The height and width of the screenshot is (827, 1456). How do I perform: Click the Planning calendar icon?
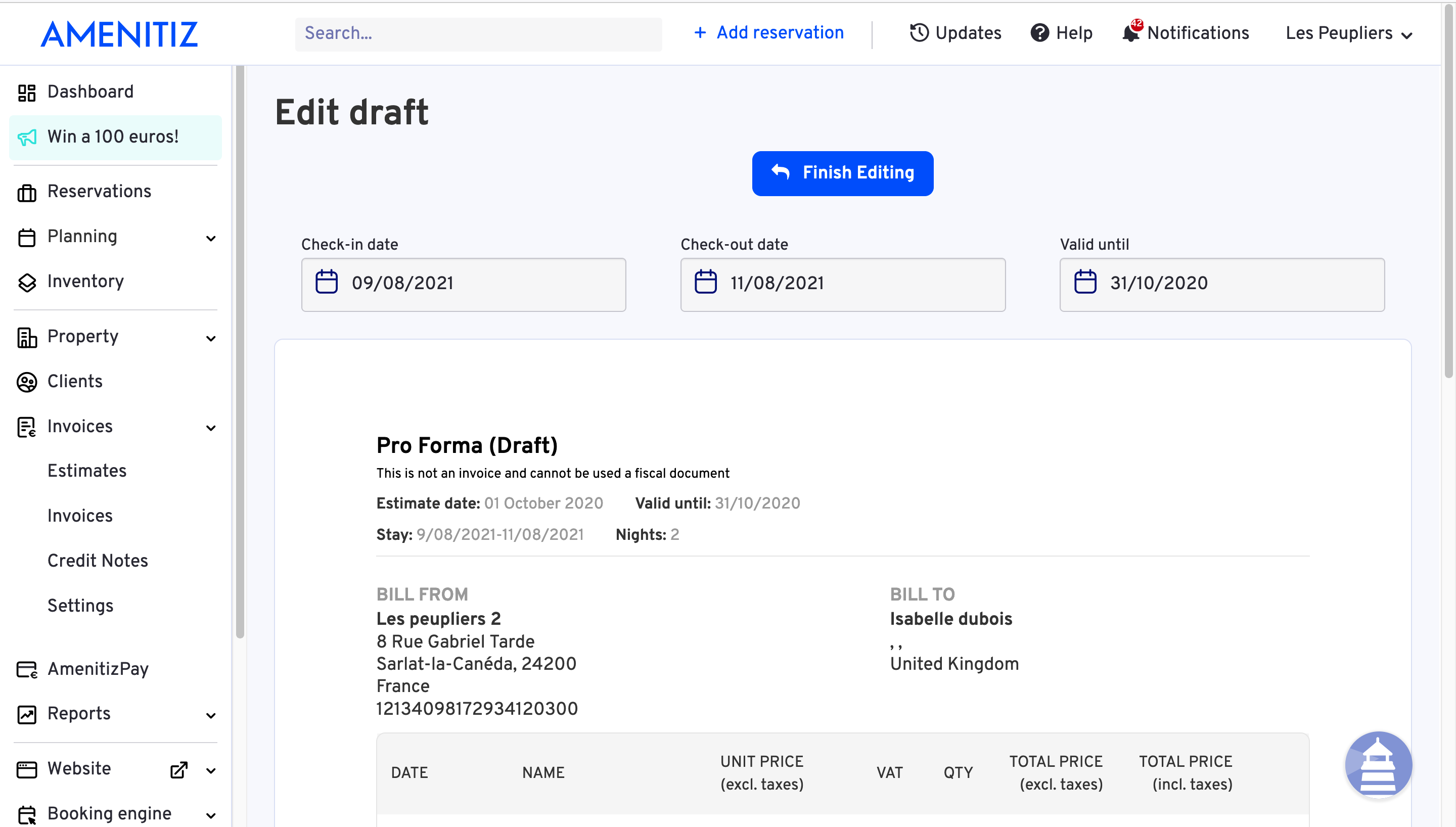tap(27, 238)
